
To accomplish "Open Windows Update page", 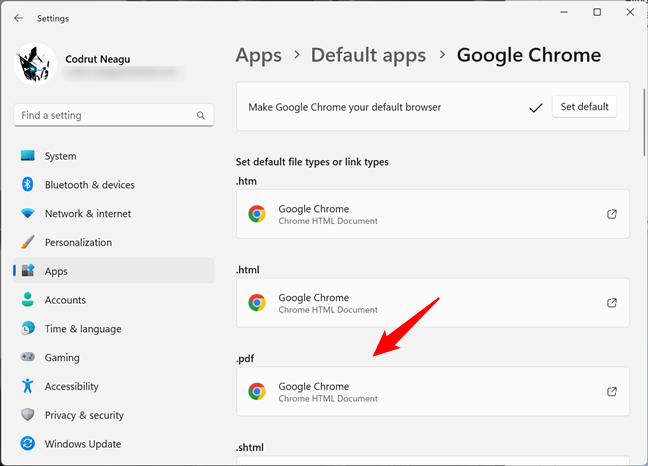I will tap(83, 444).
